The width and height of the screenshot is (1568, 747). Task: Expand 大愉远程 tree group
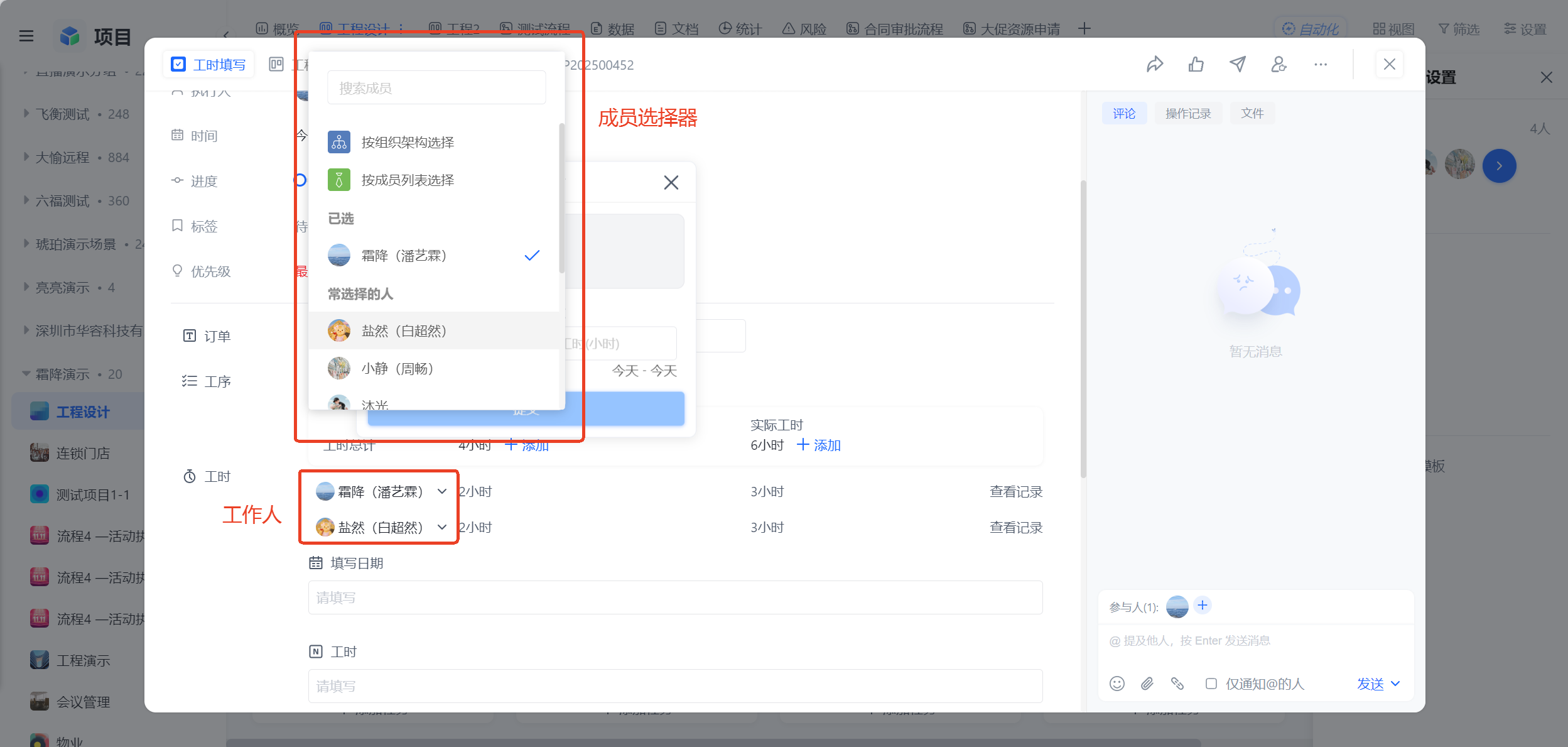point(26,157)
